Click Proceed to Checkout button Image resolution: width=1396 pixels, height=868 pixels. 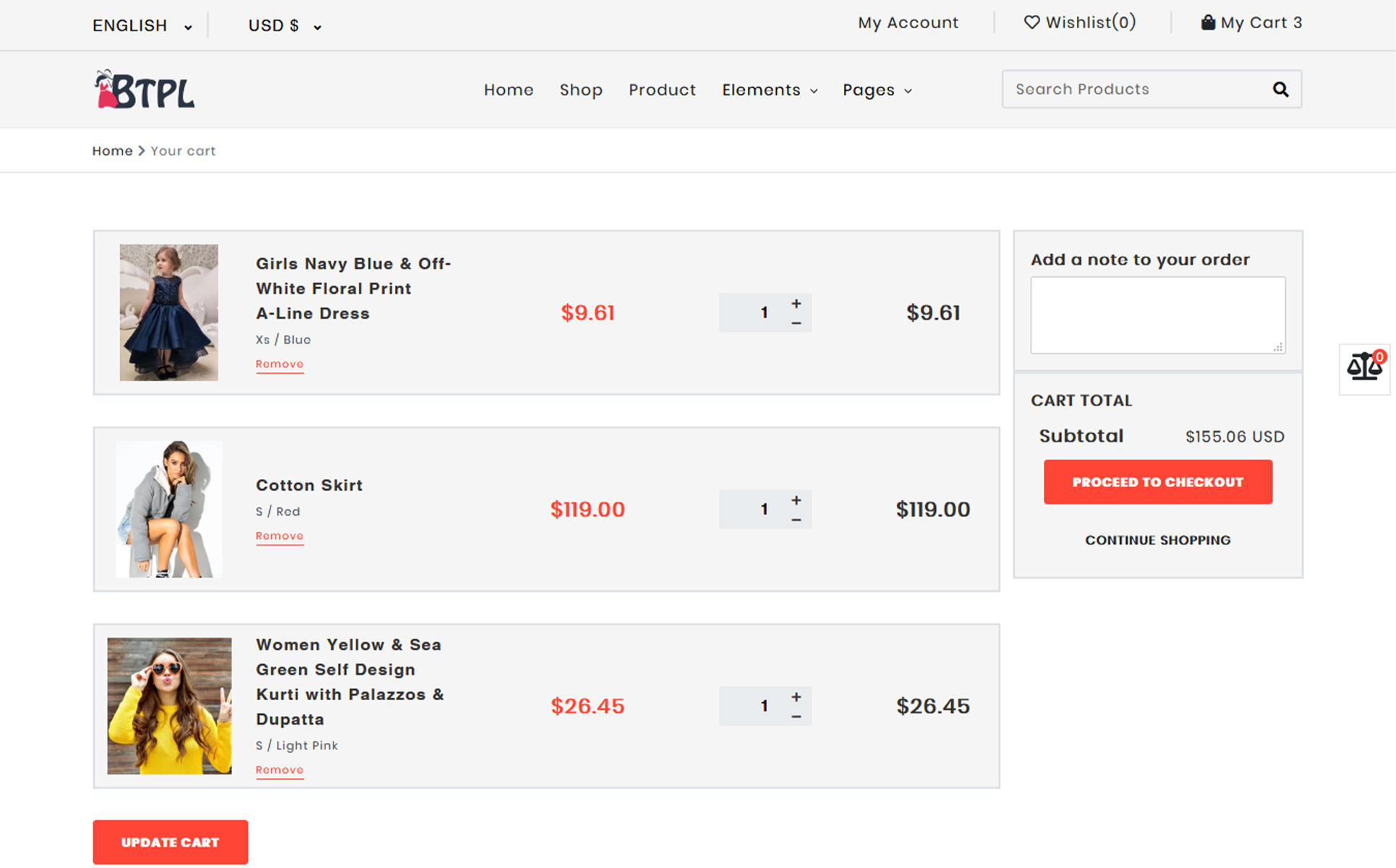pyautogui.click(x=1157, y=482)
